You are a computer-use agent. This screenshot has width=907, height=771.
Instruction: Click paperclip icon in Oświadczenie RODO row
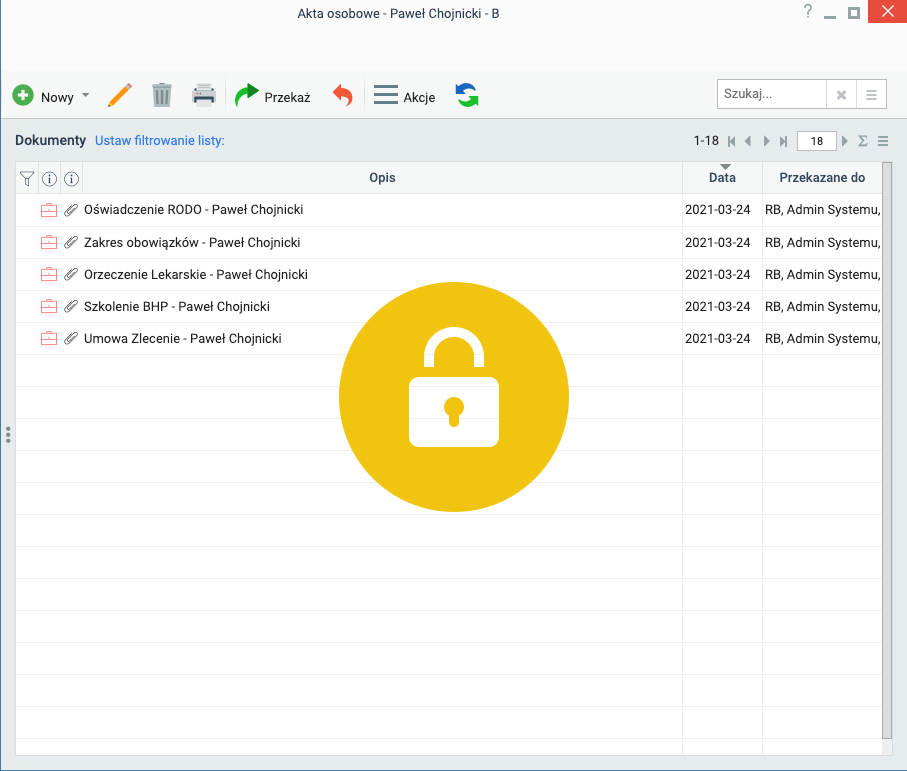point(71,210)
